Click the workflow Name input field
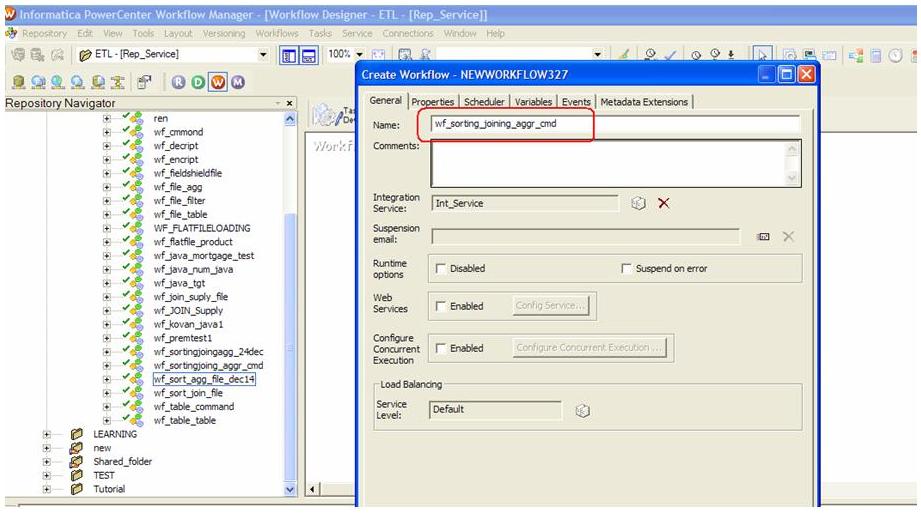This screenshot has height=516, width=921. tap(615, 124)
